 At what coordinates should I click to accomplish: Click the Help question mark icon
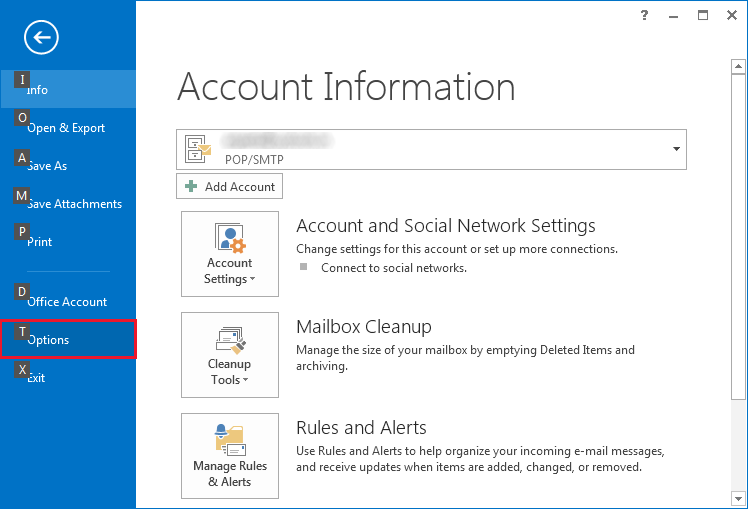coord(644,15)
